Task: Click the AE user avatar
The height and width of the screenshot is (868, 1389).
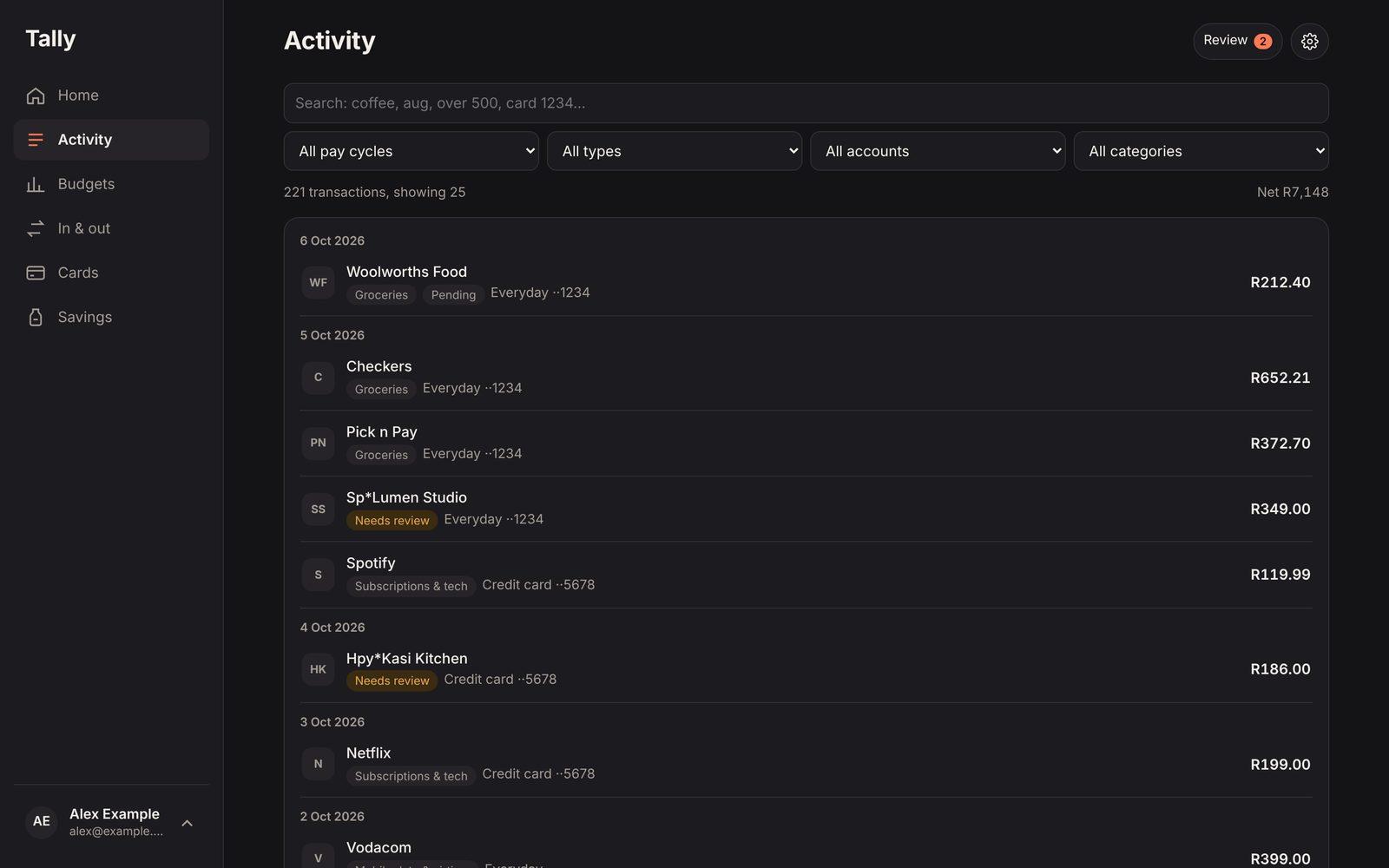Action: 42,821
